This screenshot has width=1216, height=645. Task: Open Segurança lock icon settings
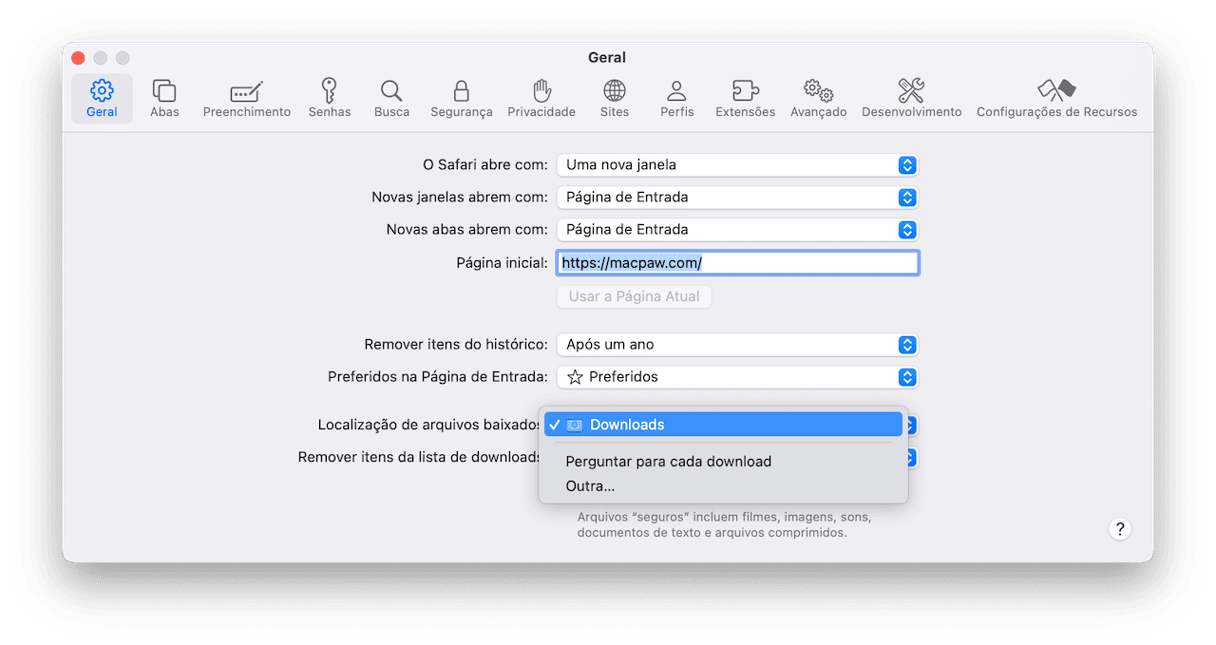tap(461, 98)
